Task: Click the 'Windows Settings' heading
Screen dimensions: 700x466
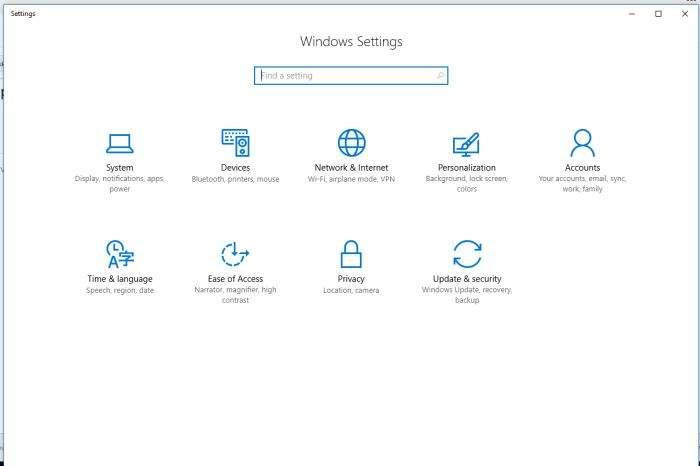Action: point(351,42)
